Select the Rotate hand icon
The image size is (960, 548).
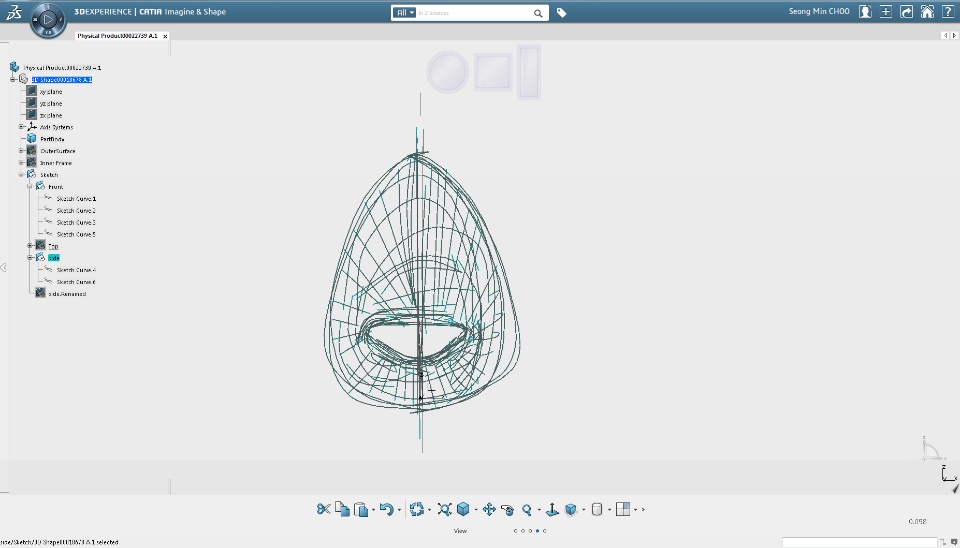click(508, 509)
